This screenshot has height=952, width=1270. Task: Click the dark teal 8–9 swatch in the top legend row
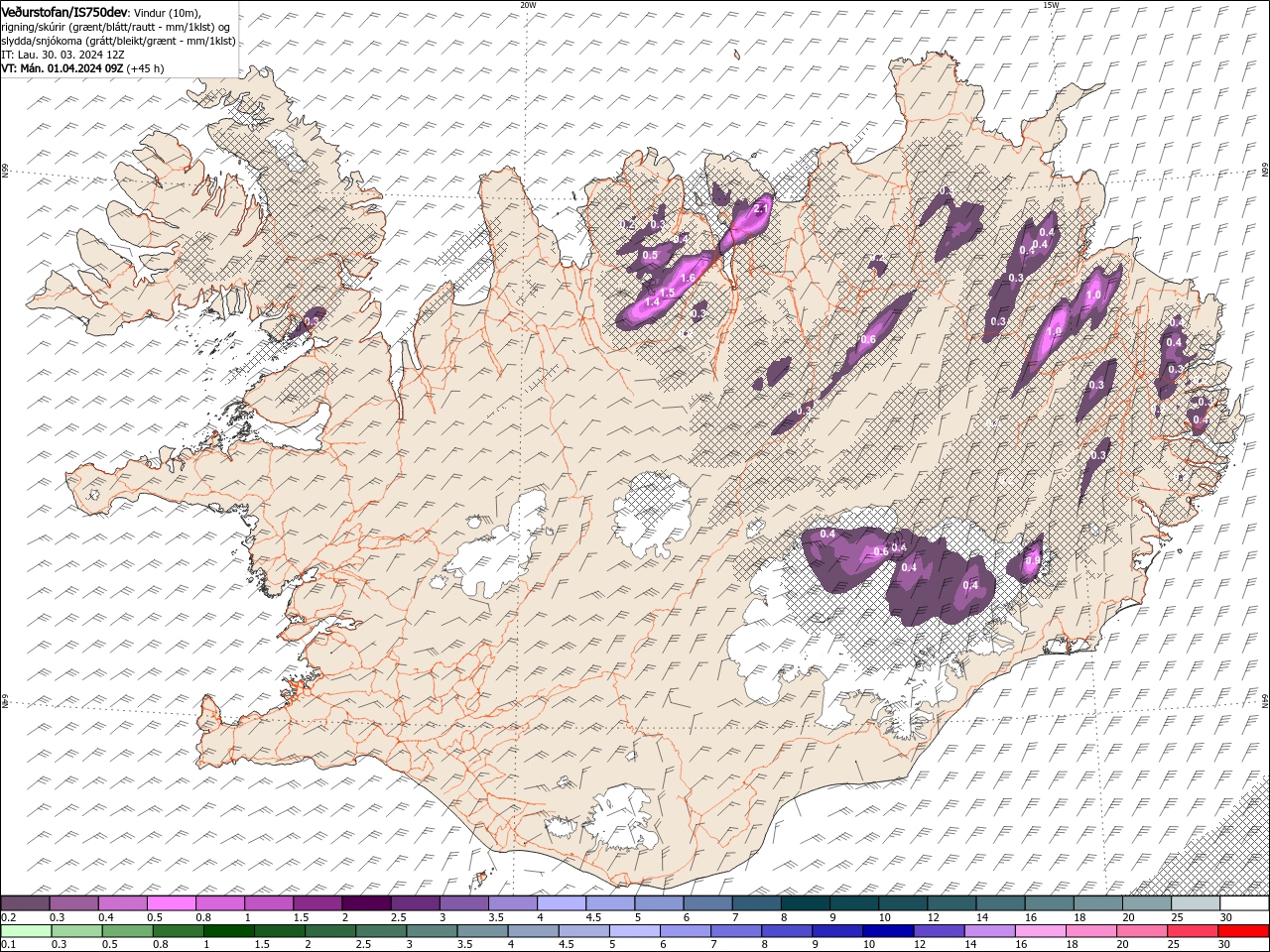point(806,903)
